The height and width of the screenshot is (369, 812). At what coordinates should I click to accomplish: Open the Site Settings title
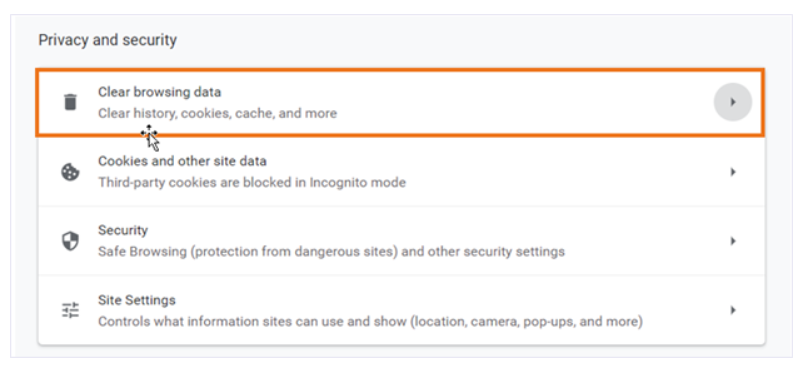[x=137, y=300]
